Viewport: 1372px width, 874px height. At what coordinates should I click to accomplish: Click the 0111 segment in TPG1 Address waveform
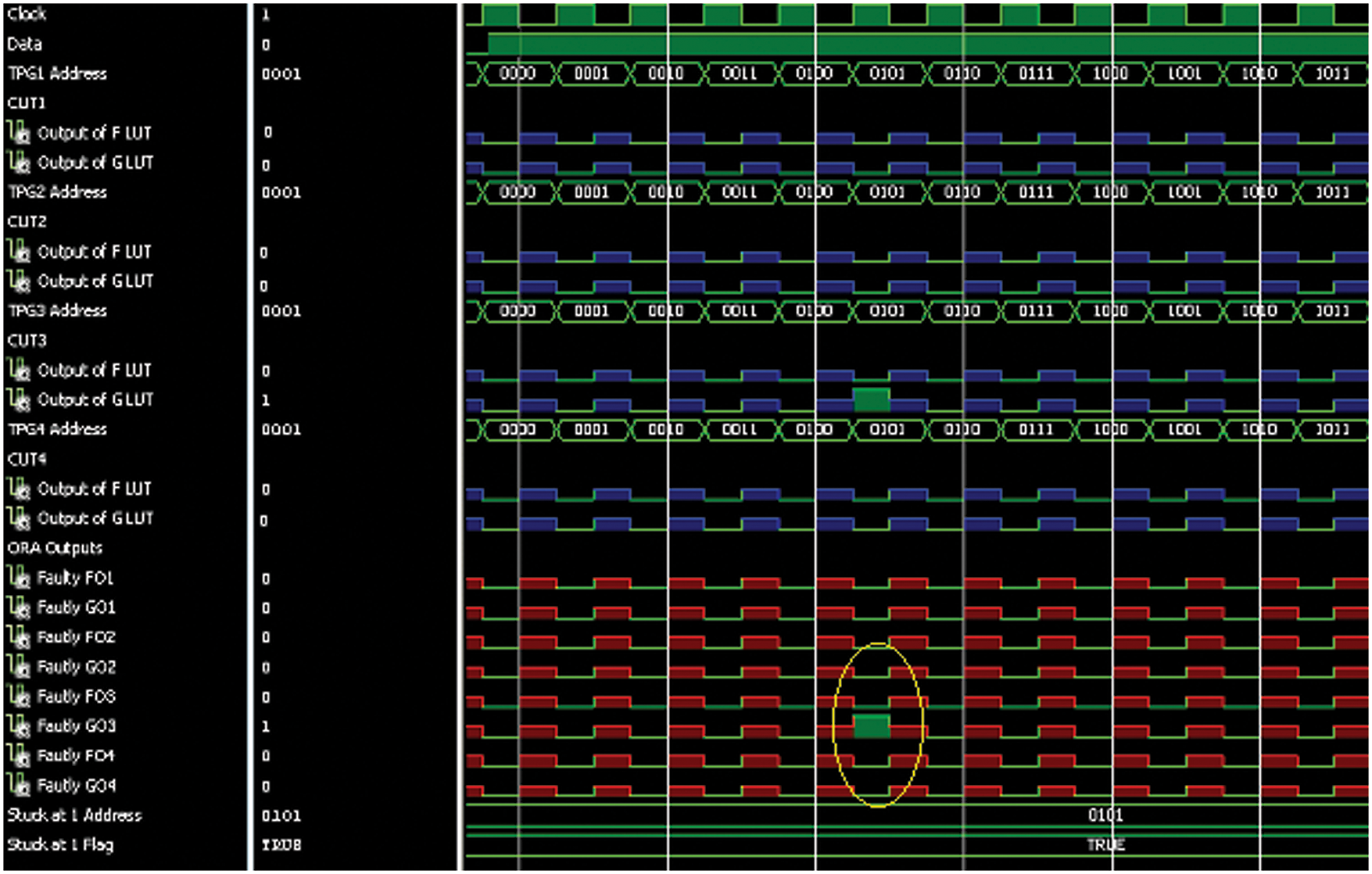[x=1036, y=73]
